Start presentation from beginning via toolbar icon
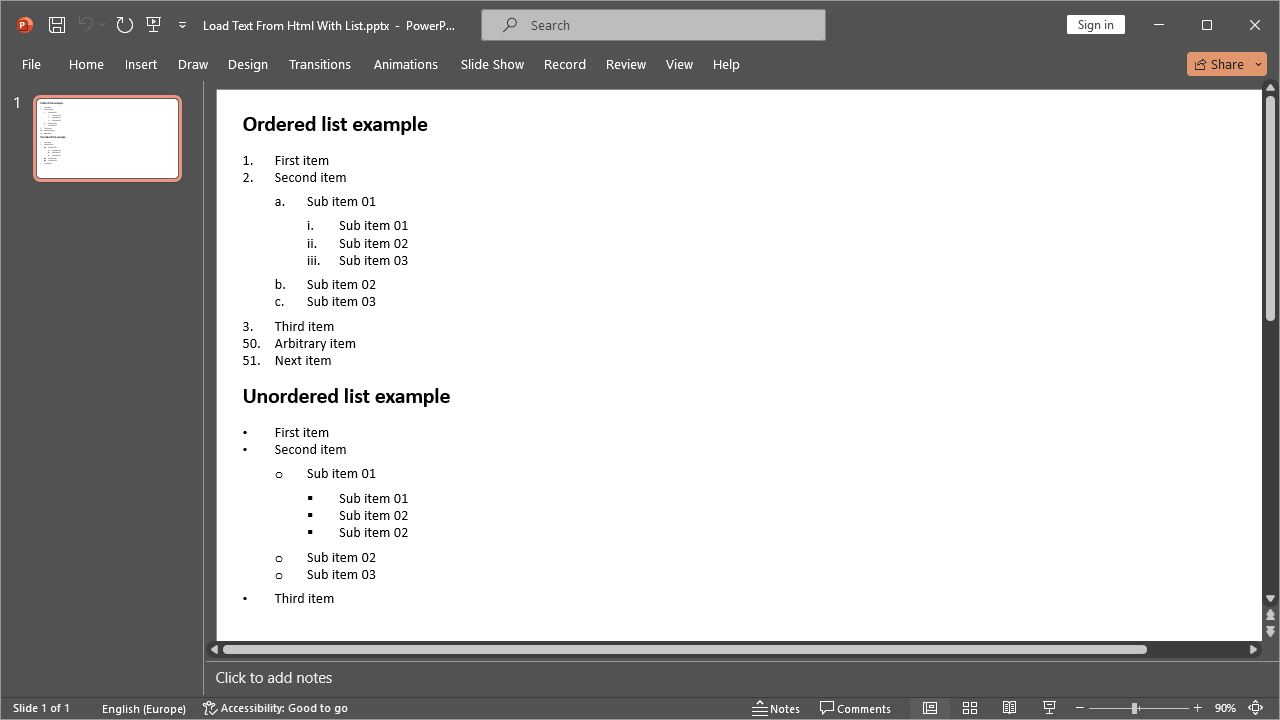This screenshot has height=720, width=1280. [153, 25]
